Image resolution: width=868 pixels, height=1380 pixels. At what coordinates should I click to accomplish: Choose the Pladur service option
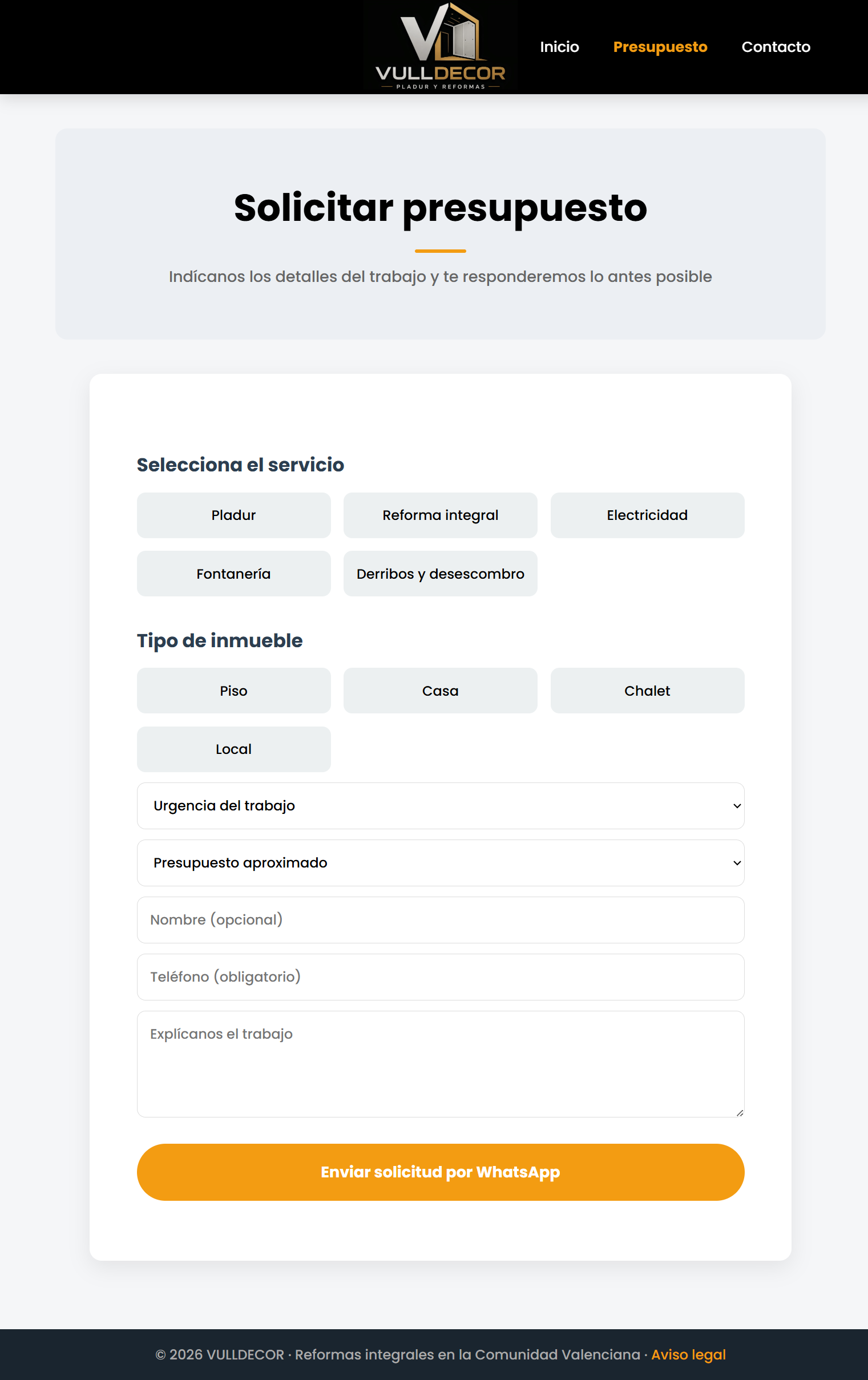tap(234, 515)
